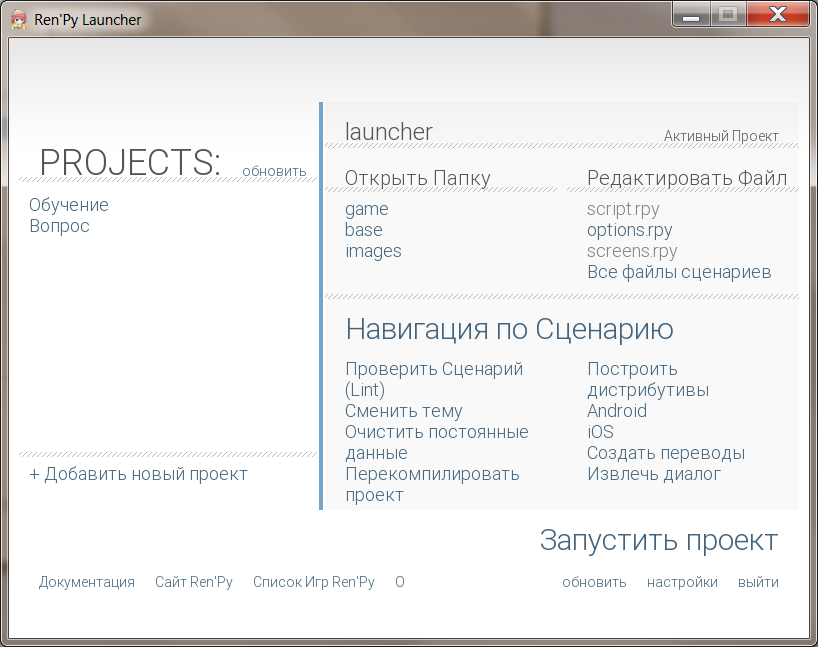The image size is (818, 647).
Task: Click Перекомпилировать проект
Action: tap(432, 484)
